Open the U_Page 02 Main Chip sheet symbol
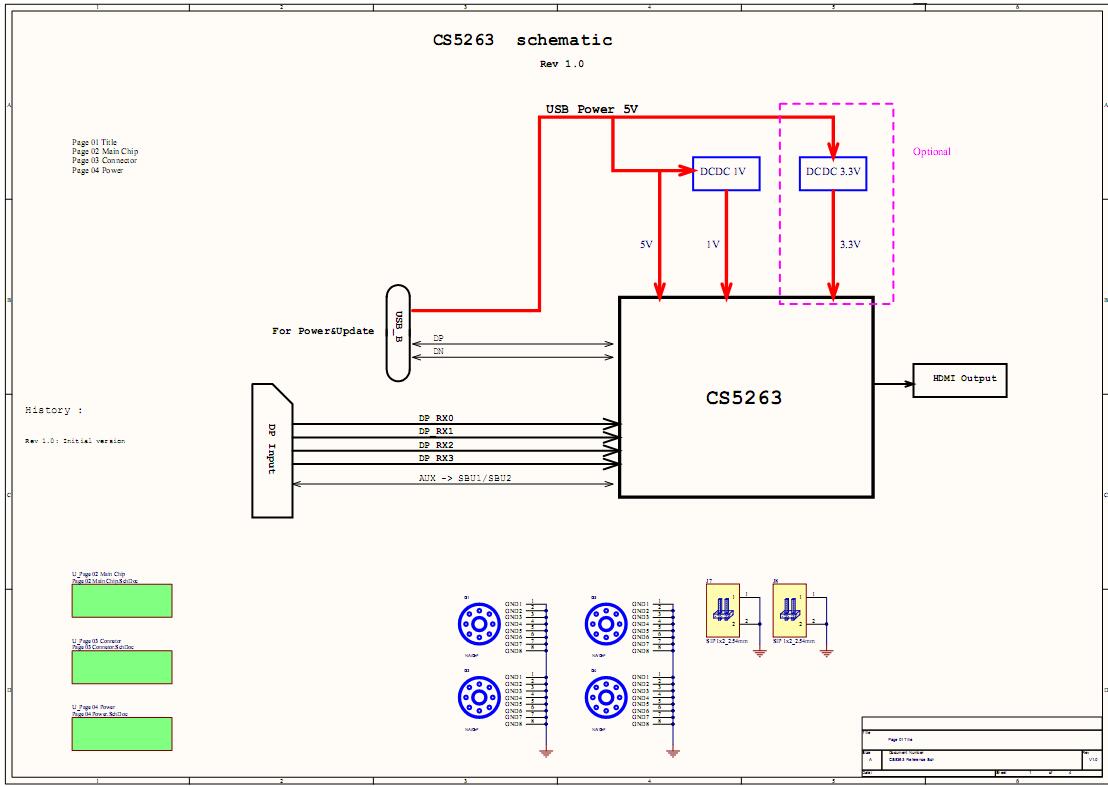 122,600
